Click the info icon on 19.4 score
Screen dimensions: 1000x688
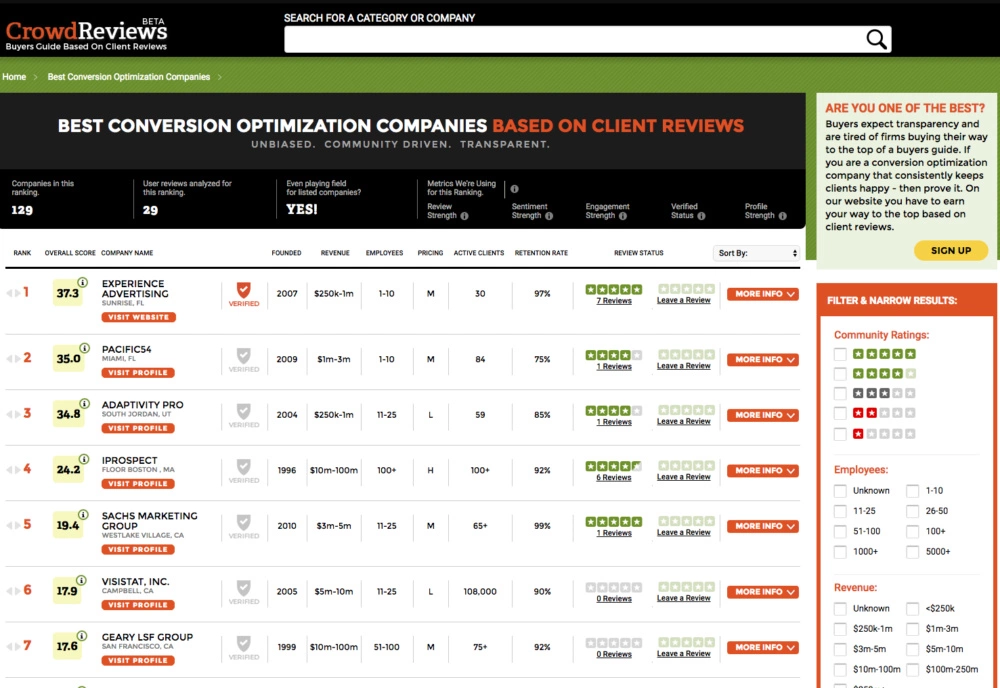(x=83, y=514)
